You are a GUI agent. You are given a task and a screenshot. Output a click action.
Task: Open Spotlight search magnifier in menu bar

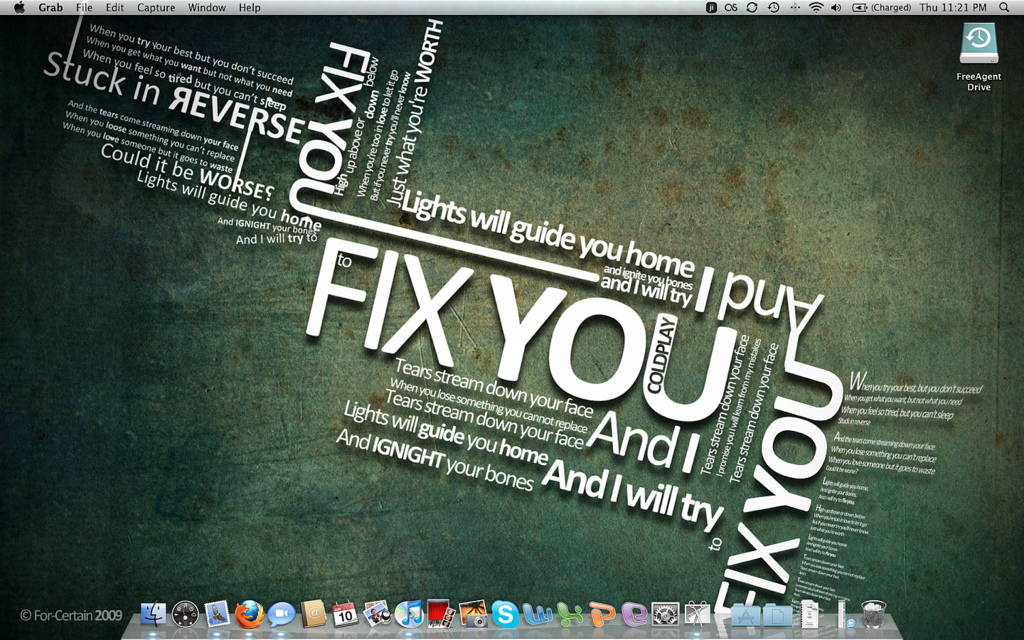click(1004, 8)
